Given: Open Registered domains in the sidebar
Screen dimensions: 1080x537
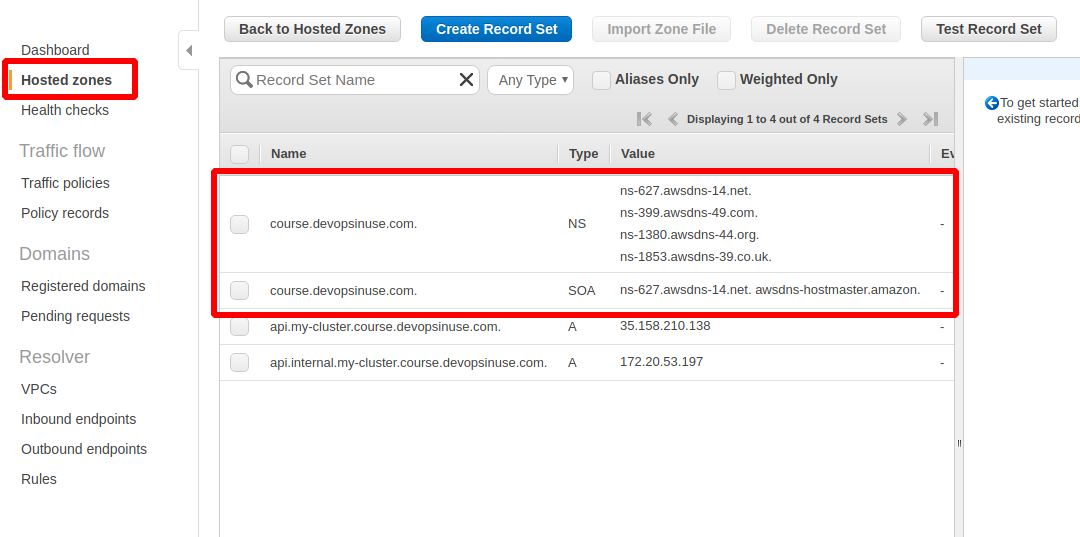Looking at the screenshot, I should click(x=83, y=286).
